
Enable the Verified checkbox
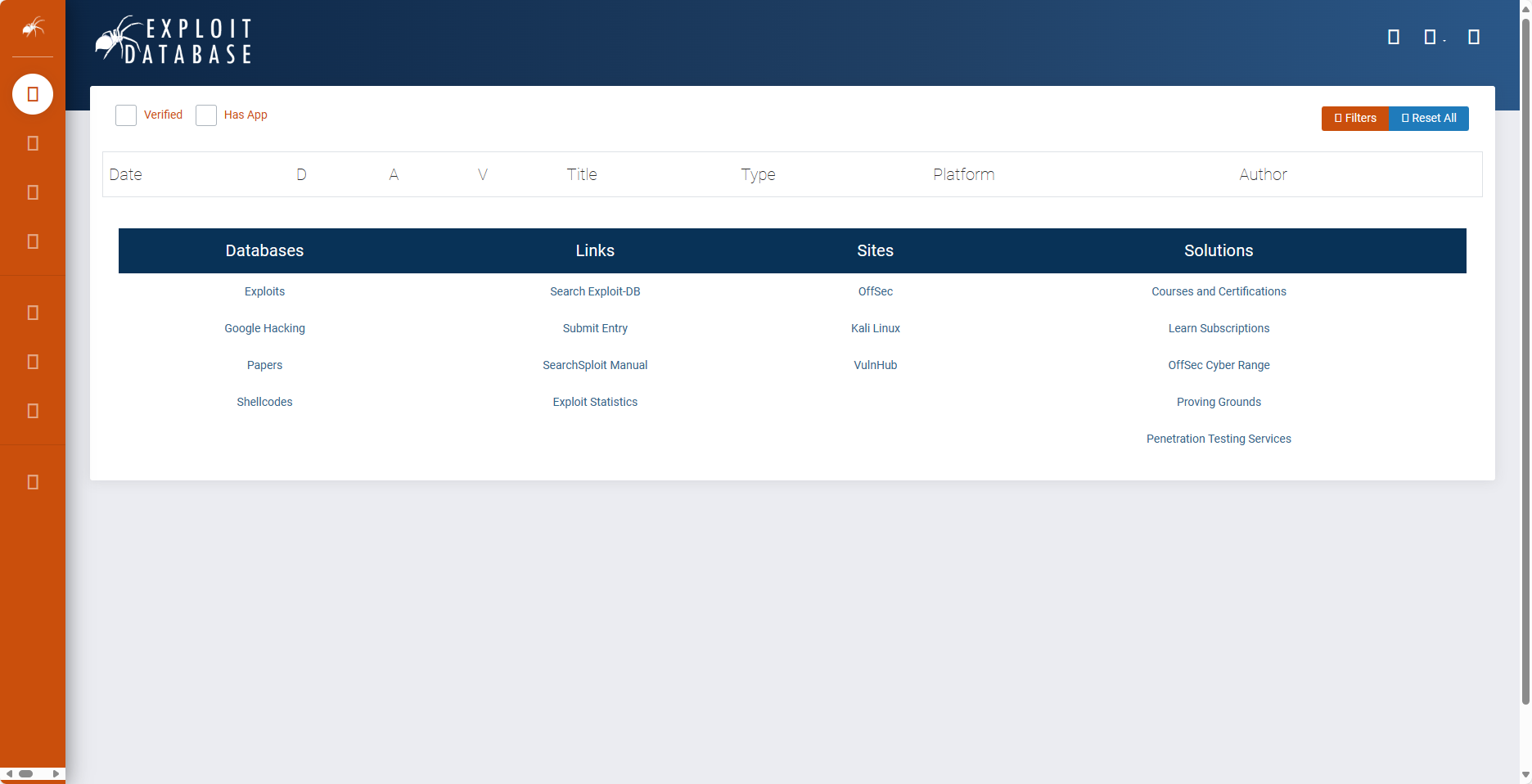(x=126, y=115)
